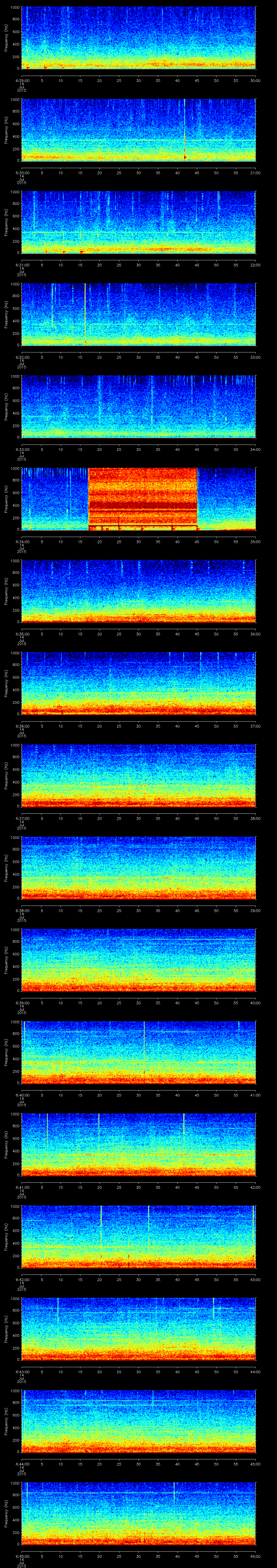Open the spectrogram panel starting at 6:33:00
277x1568 pixels.
pyautogui.click(x=139, y=407)
